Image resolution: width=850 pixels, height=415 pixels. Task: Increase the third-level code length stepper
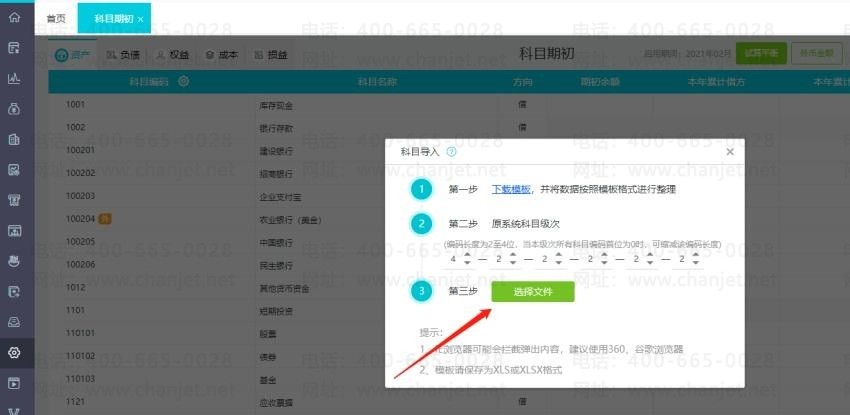click(558, 255)
